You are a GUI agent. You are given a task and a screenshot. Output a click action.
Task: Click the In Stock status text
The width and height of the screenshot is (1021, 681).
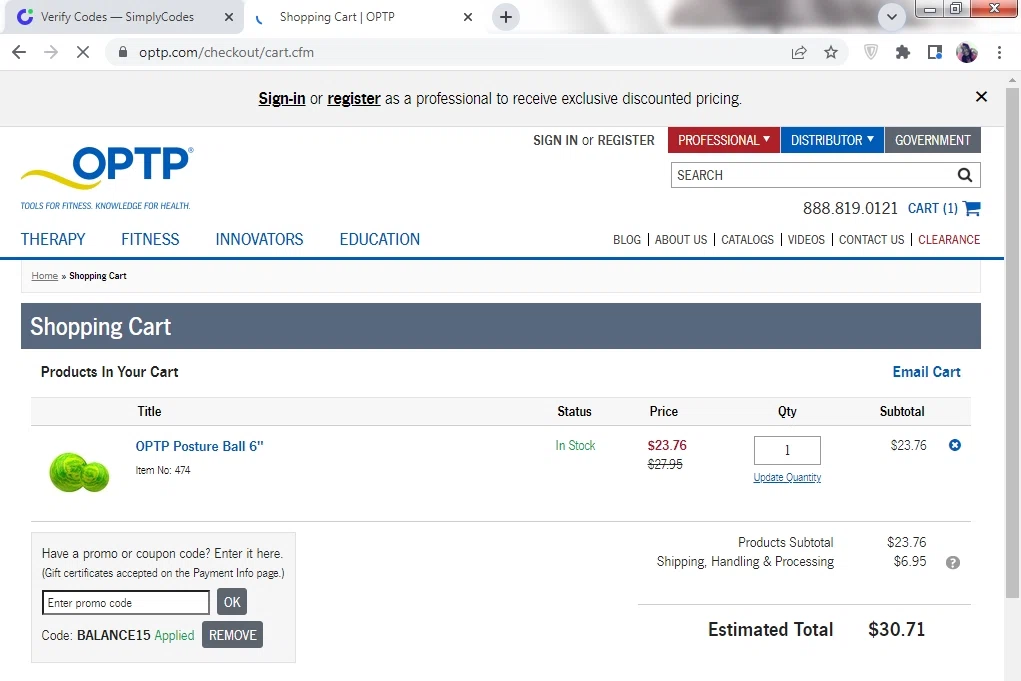coord(575,445)
